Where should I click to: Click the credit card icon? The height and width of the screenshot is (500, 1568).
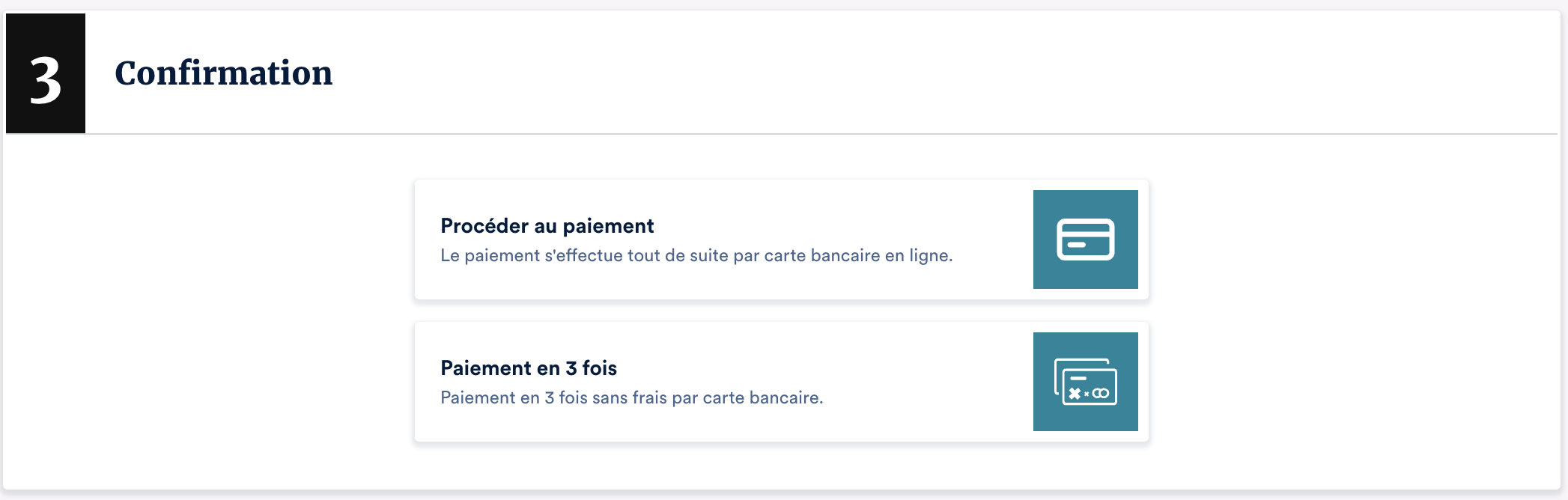click(1085, 240)
